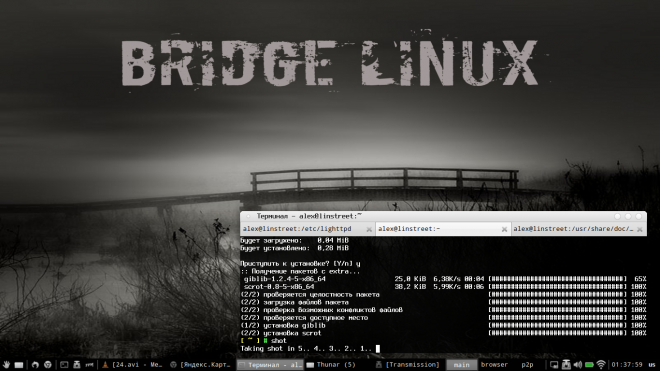Viewport: 660px width, 371px height.
Task: Select the alex@linstreet:~ terminal tab
Action: pyautogui.click(x=443, y=229)
